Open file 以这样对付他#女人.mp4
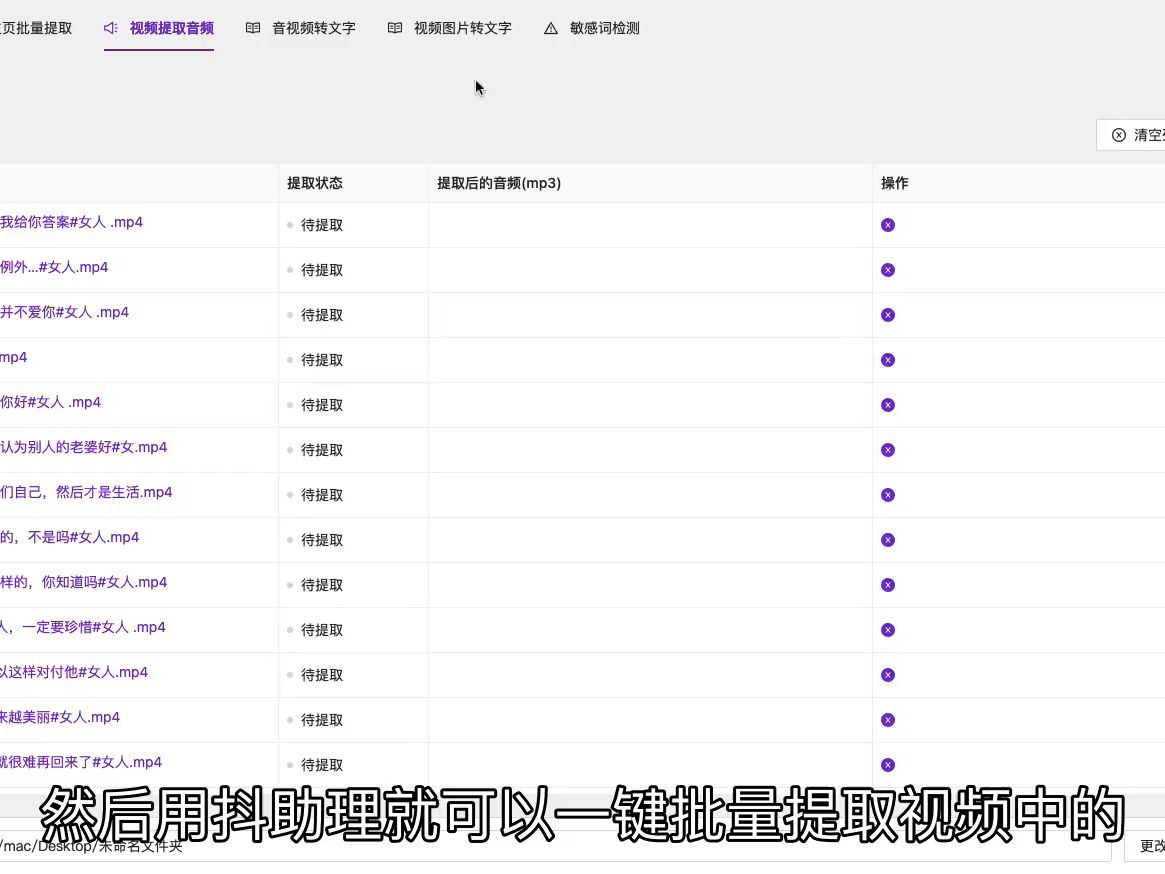 tap(74, 673)
